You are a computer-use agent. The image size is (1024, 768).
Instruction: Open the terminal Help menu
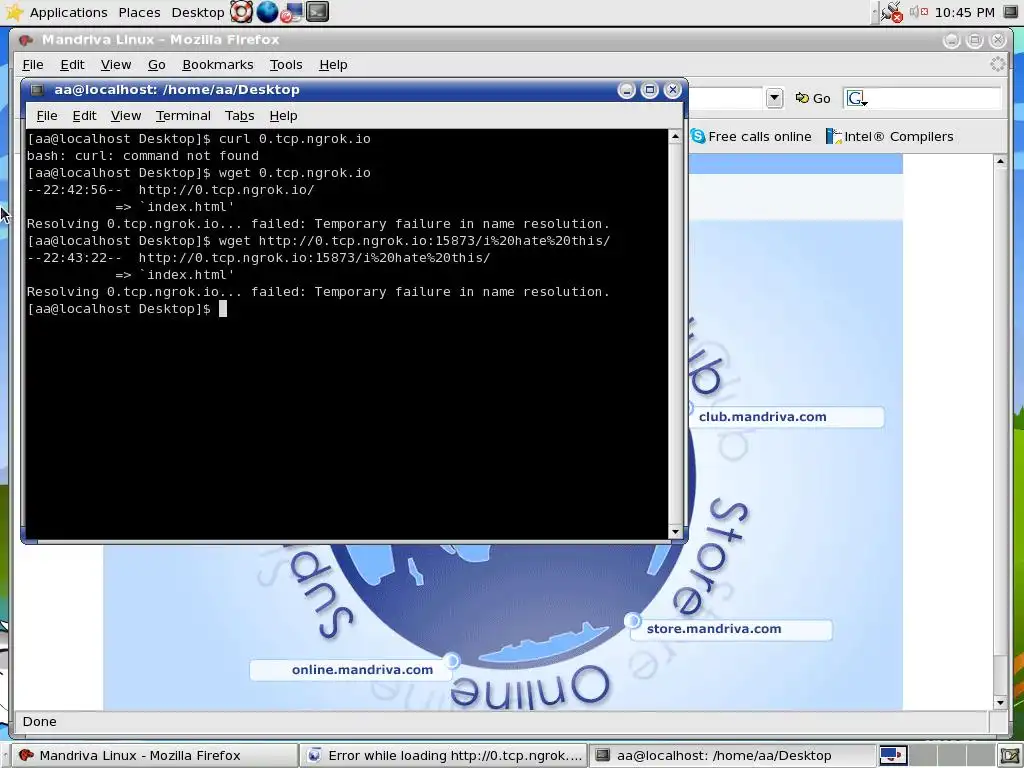[x=283, y=116]
